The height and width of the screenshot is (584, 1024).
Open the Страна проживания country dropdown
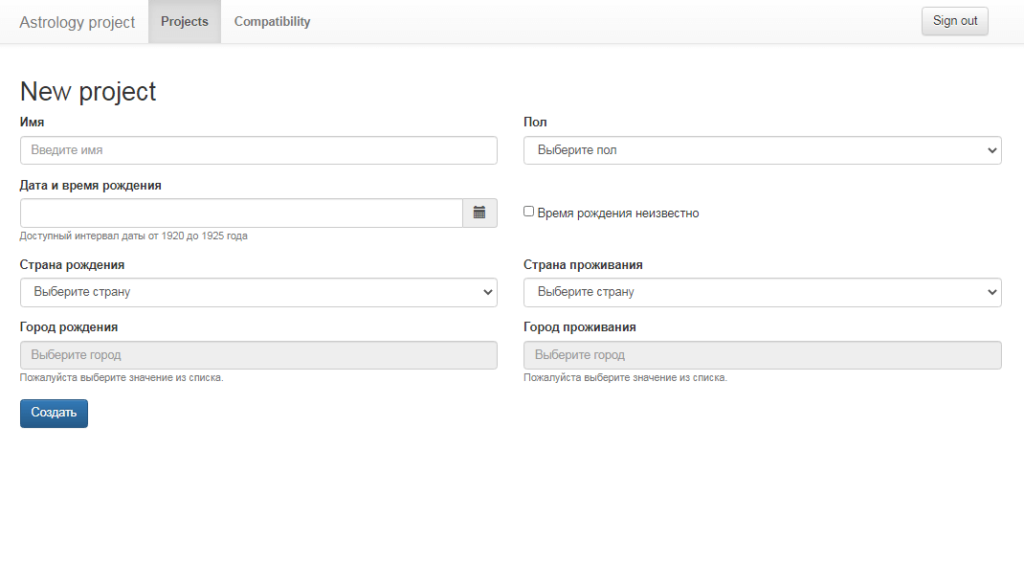click(762, 292)
